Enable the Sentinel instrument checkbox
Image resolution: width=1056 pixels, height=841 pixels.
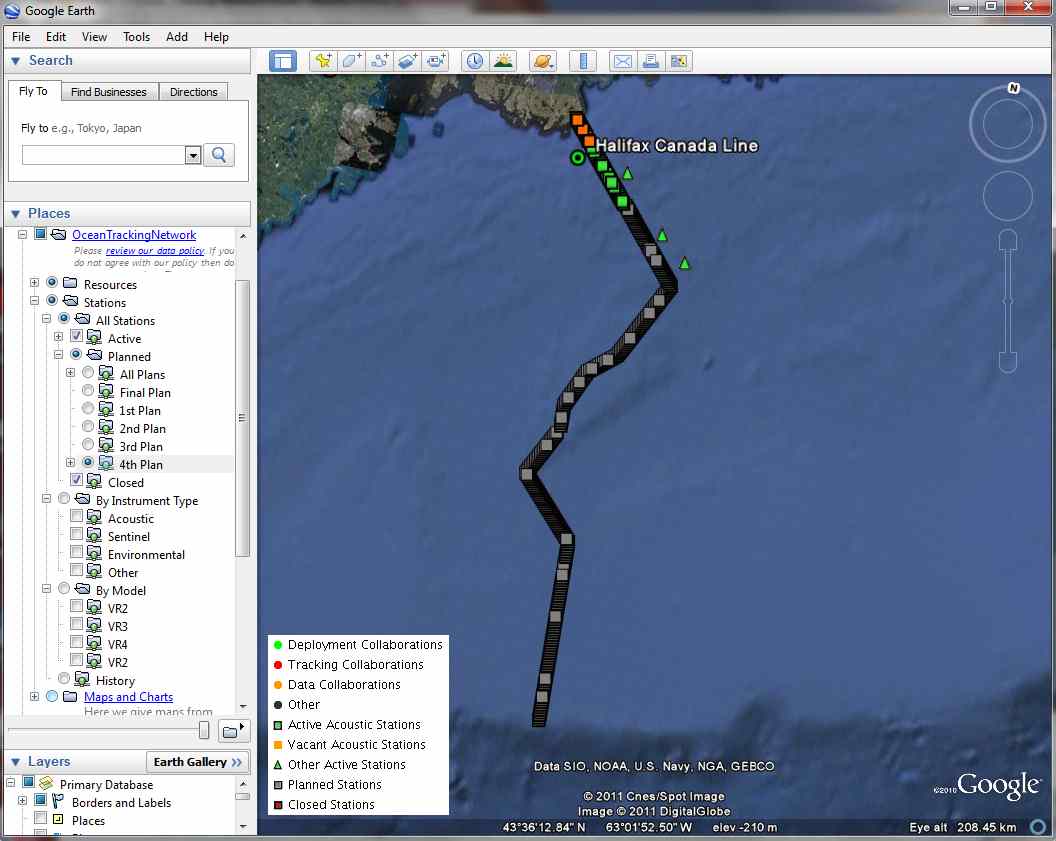point(77,534)
